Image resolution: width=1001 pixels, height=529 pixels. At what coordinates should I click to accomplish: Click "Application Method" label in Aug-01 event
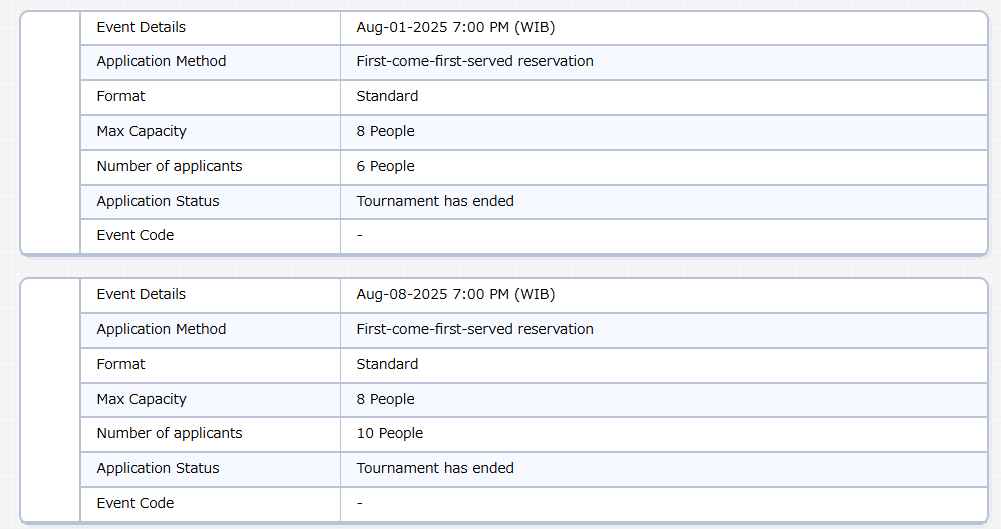pyautogui.click(x=161, y=61)
